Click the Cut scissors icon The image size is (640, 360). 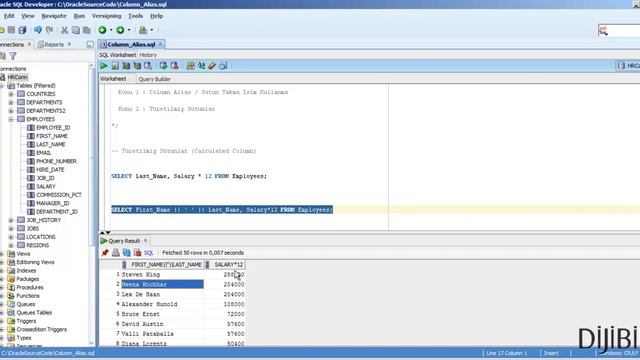click(64, 30)
